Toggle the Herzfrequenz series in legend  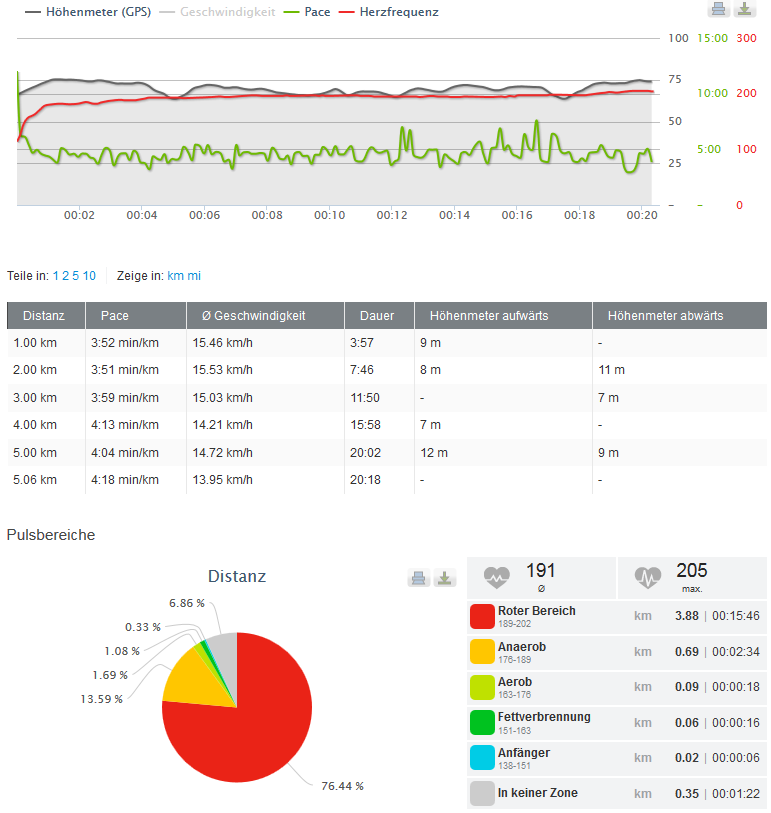390,12
